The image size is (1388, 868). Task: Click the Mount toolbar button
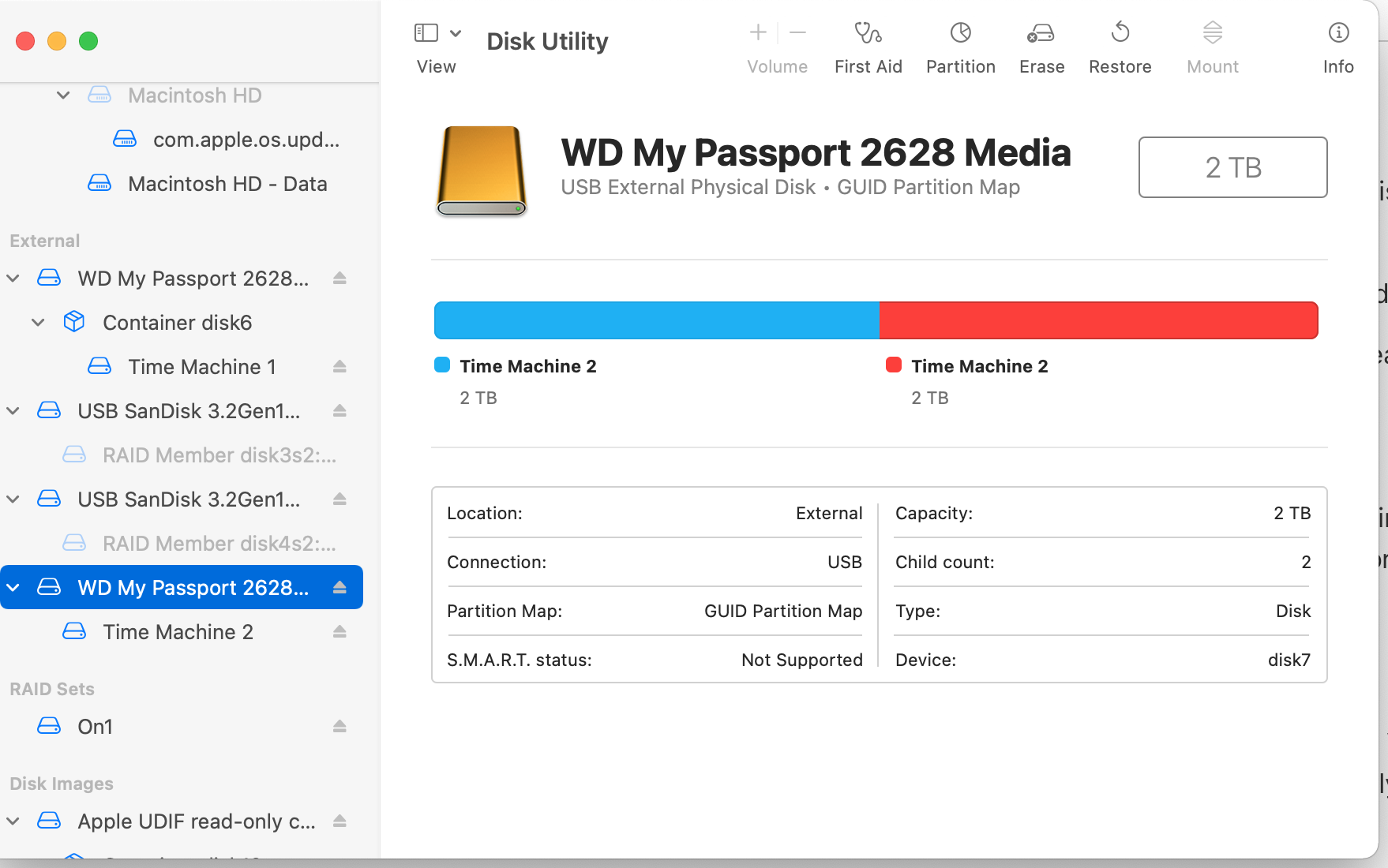1213,48
